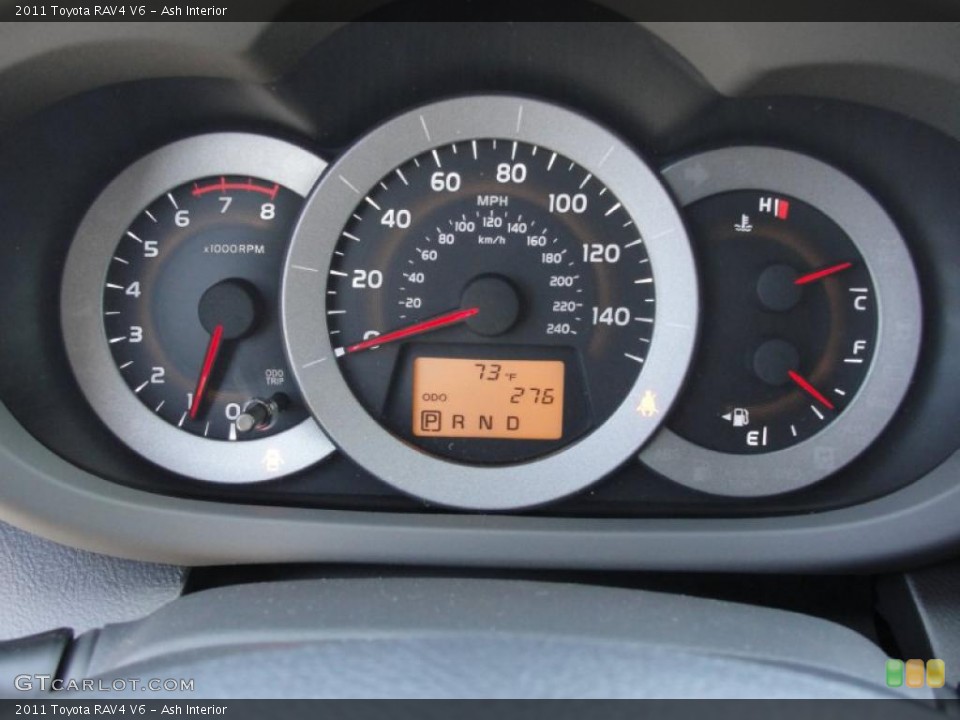Click the 40 MPH mark on the speedometer

click(396, 219)
